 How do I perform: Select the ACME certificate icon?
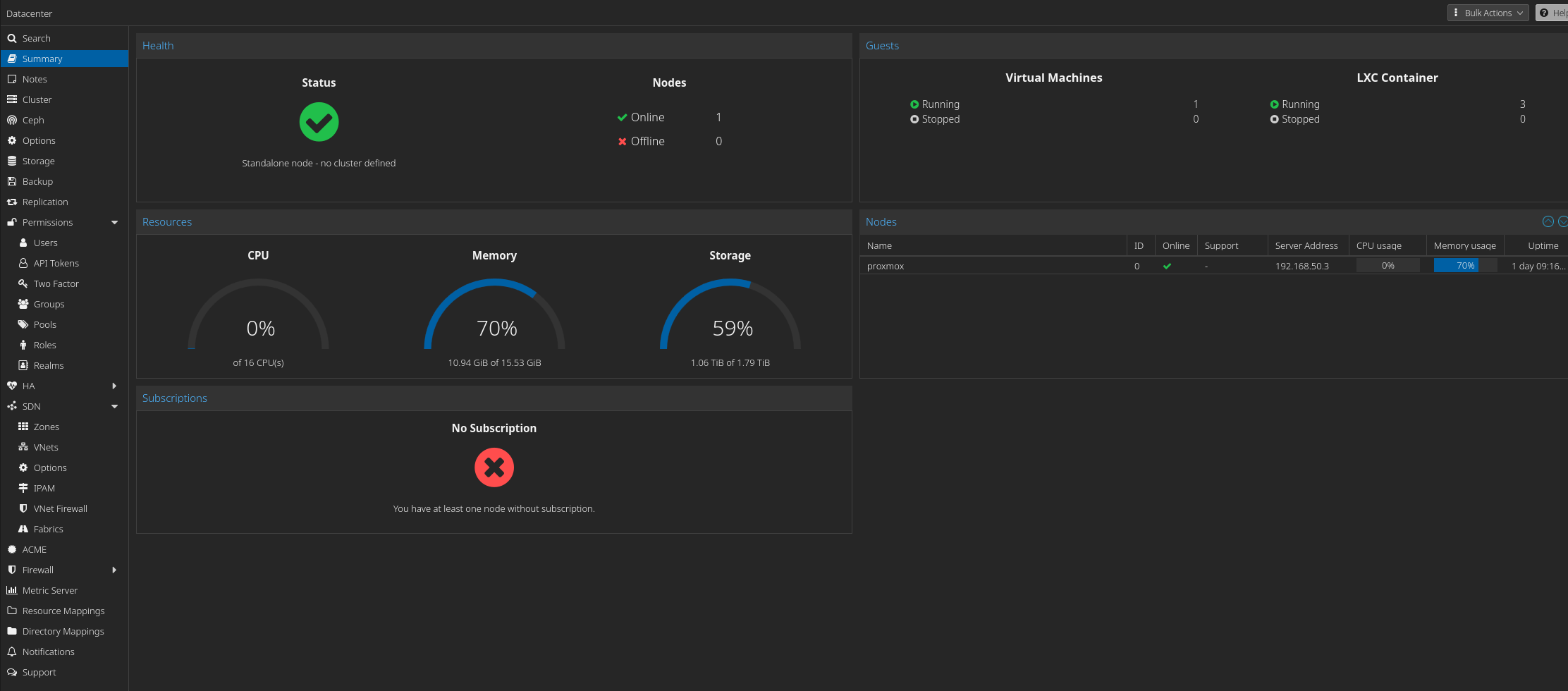coord(12,549)
